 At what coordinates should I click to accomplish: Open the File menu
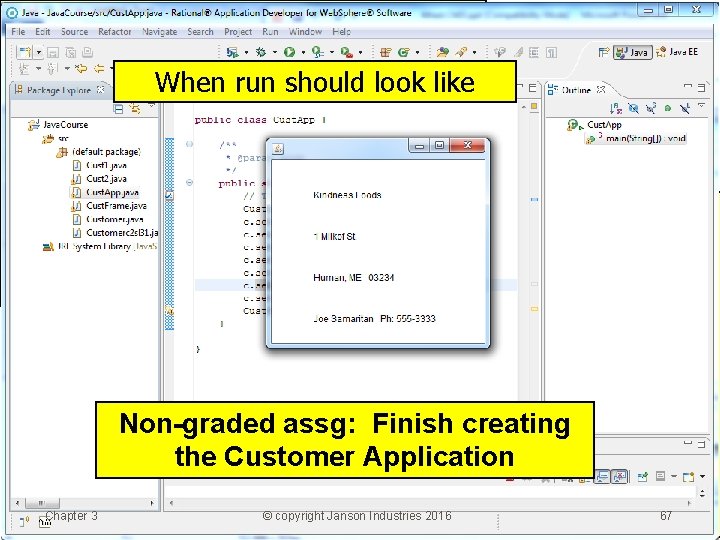pos(18,32)
